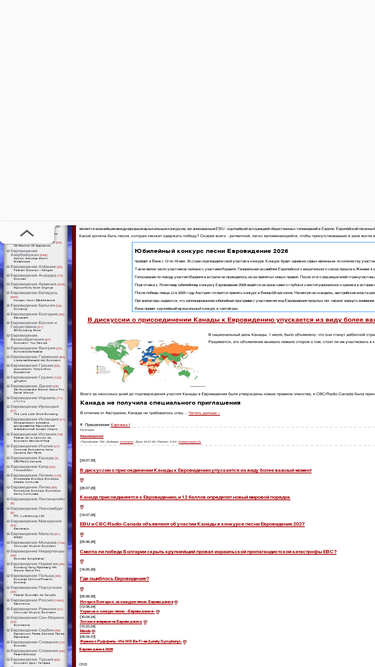Open the Евровидение Мальта sidebar category
The height and width of the screenshot is (667, 375).
32,533
